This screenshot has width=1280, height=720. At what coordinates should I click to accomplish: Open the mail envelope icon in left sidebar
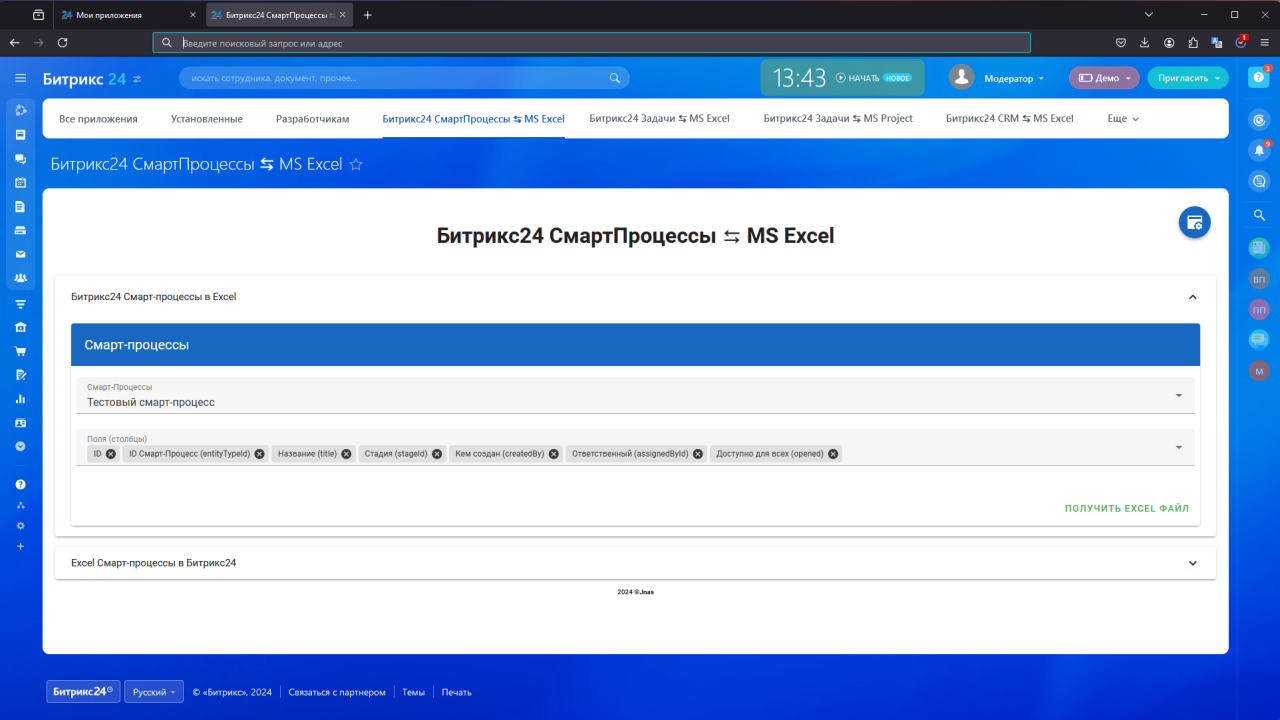20,254
